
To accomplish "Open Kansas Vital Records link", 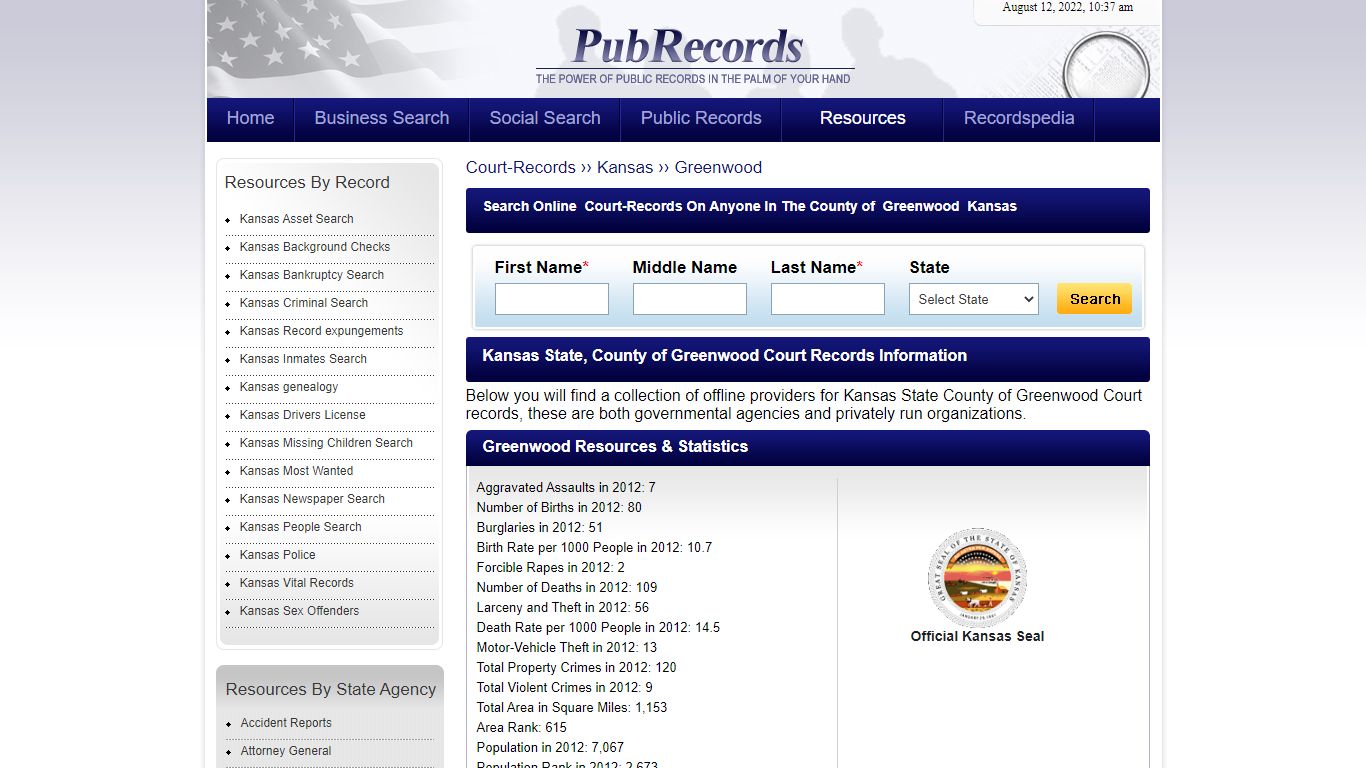I will [x=297, y=583].
